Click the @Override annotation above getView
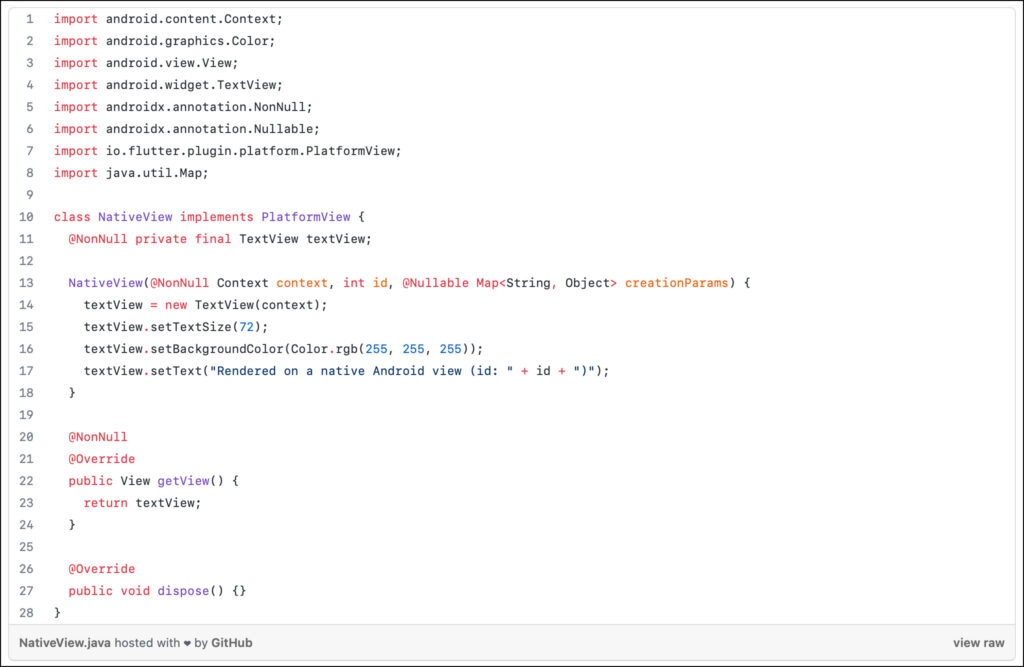The image size is (1024, 667). coord(101,459)
